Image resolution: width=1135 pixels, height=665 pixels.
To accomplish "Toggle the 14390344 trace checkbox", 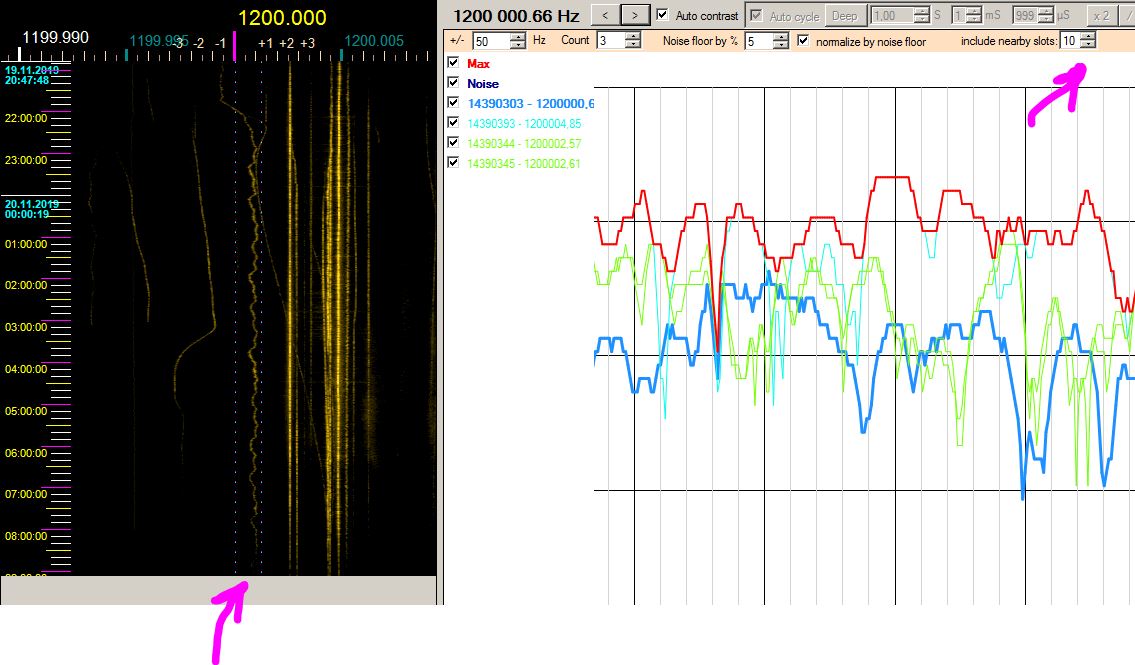I will click(x=453, y=143).
